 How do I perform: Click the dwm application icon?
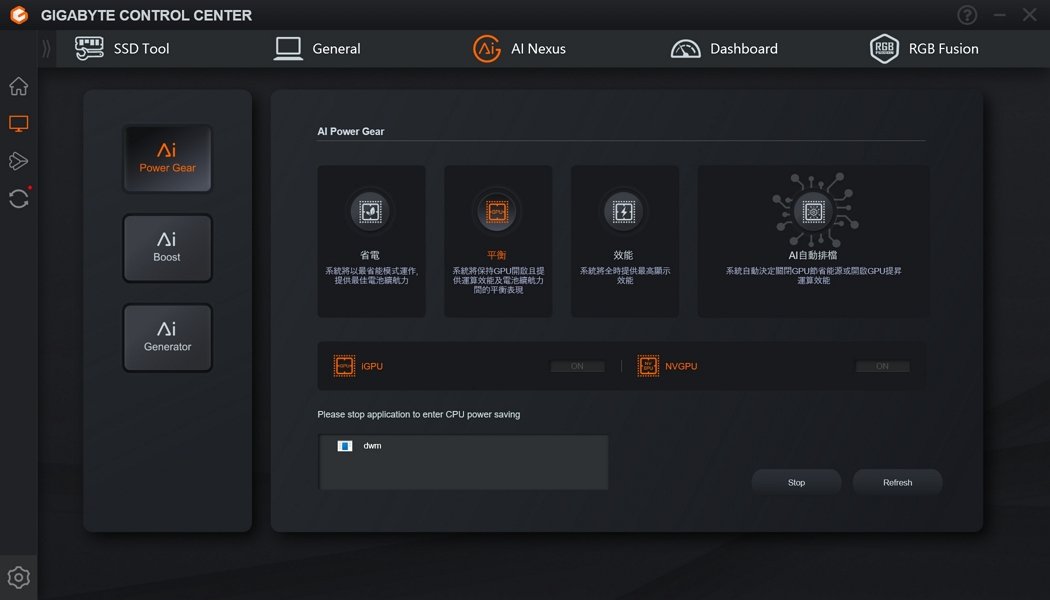345,446
